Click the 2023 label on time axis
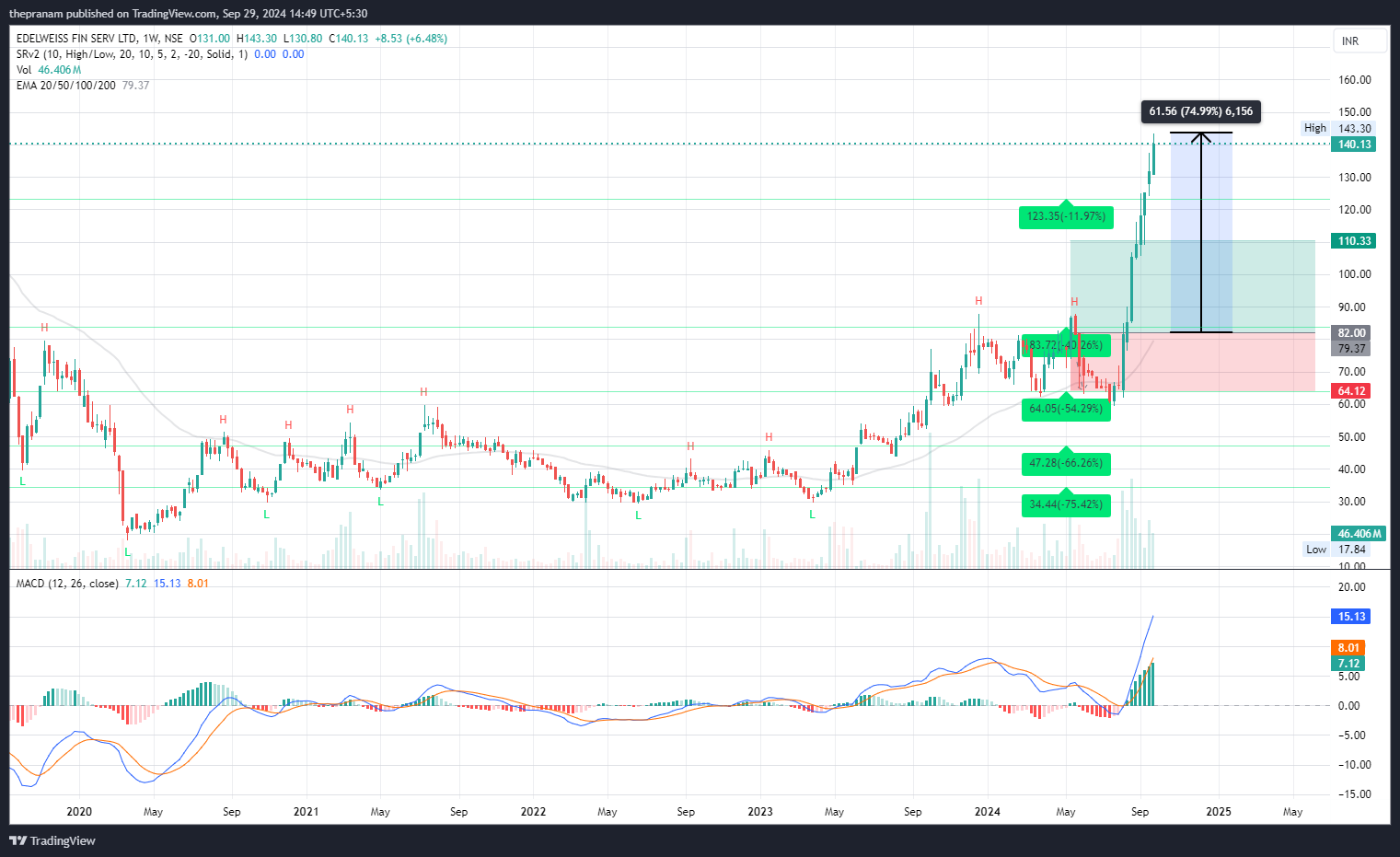Viewport: 1400px width, 857px height. point(760,812)
